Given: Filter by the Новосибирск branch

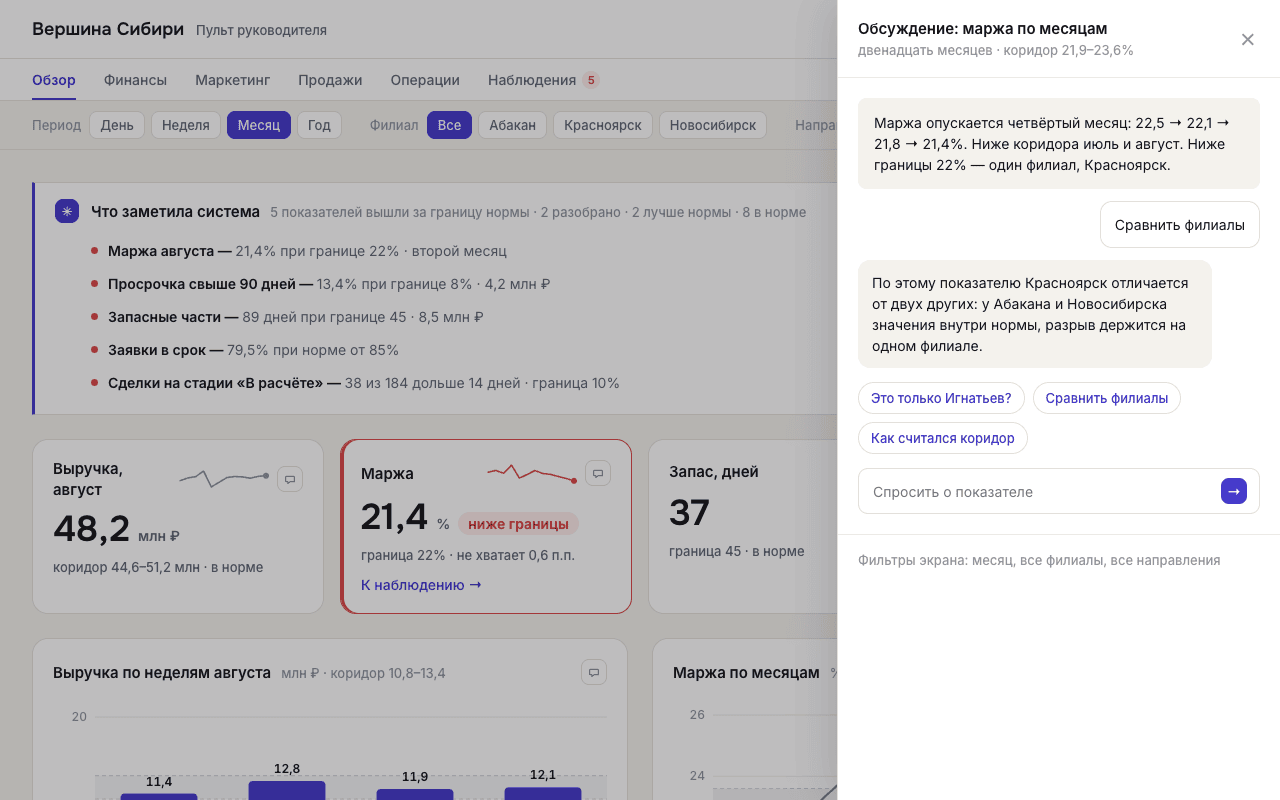Looking at the screenshot, I should coord(713,125).
